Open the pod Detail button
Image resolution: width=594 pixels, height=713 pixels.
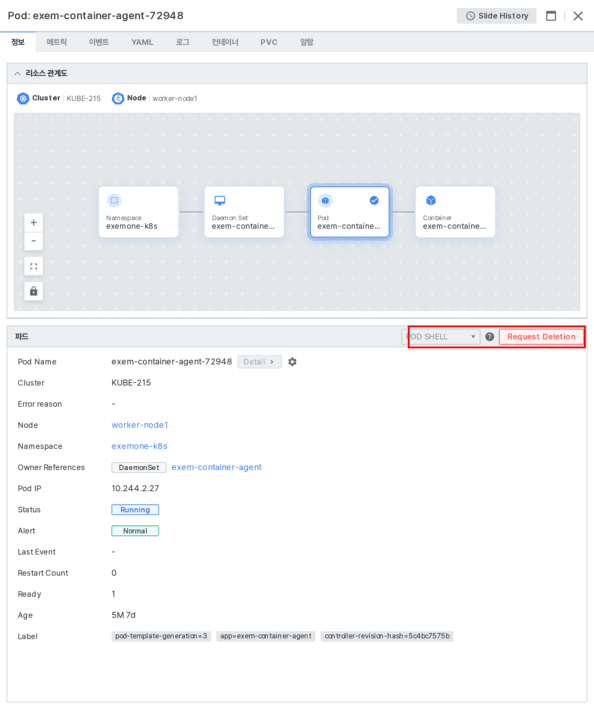click(259, 362)
